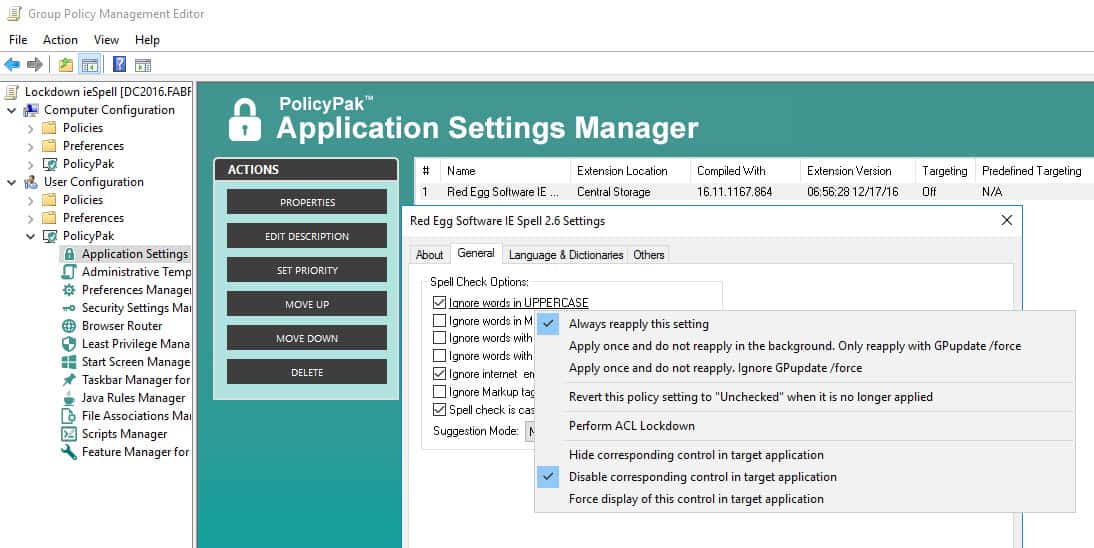
Task: Select the File Associations Manager icon
Action: 69,416
